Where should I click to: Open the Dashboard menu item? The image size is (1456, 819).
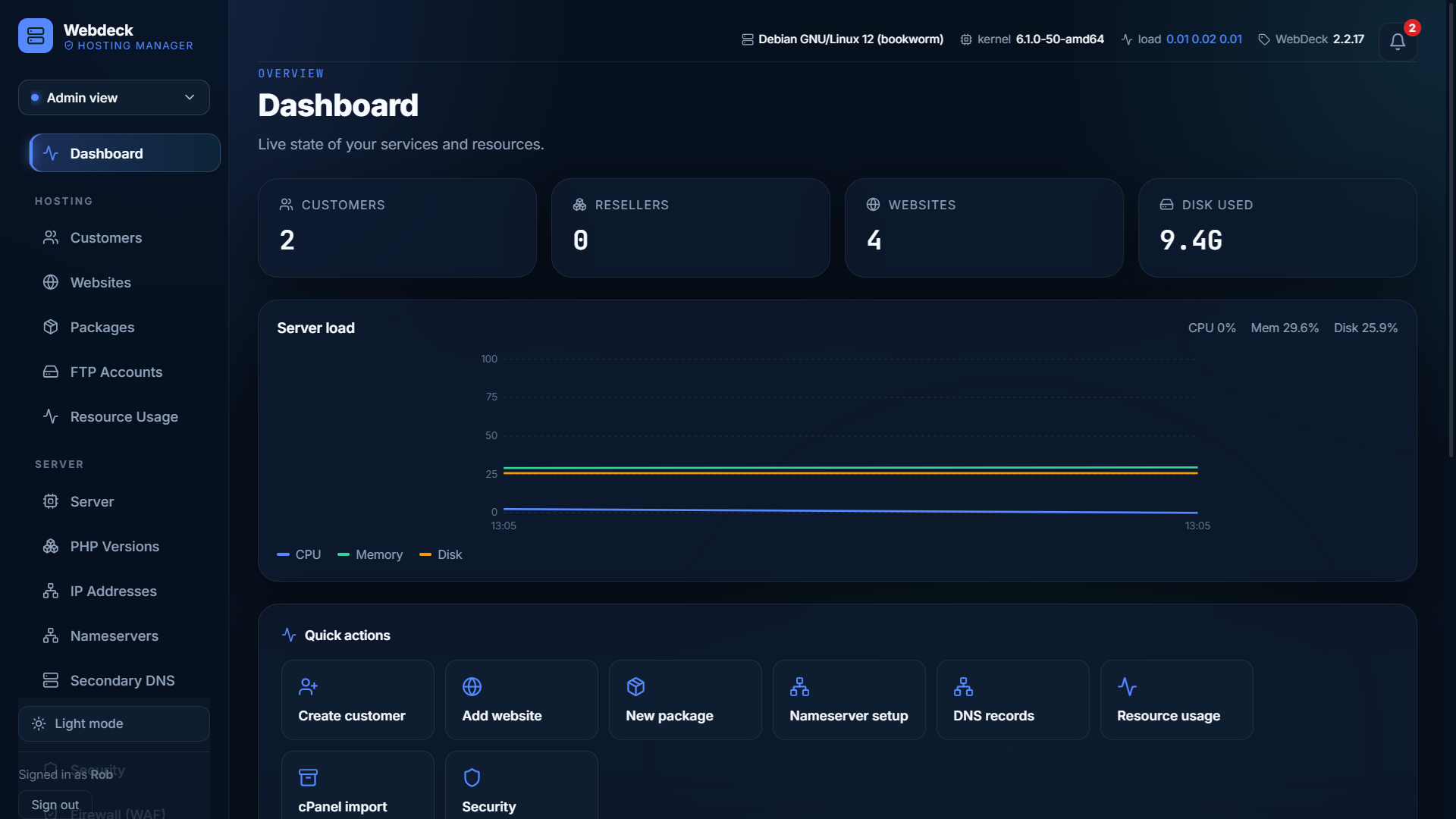pyautogui.click(x=124, y=153)
